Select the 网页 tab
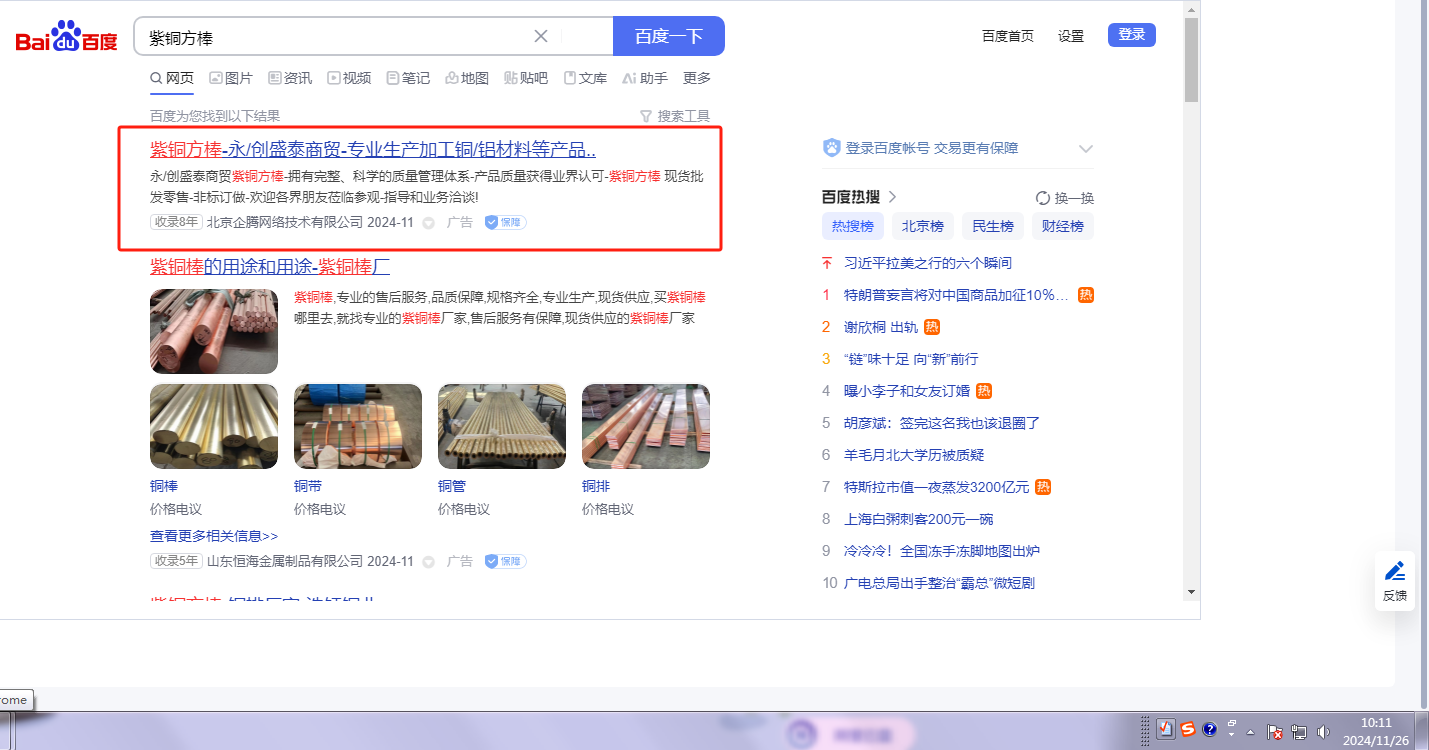 tap(172, 78)
